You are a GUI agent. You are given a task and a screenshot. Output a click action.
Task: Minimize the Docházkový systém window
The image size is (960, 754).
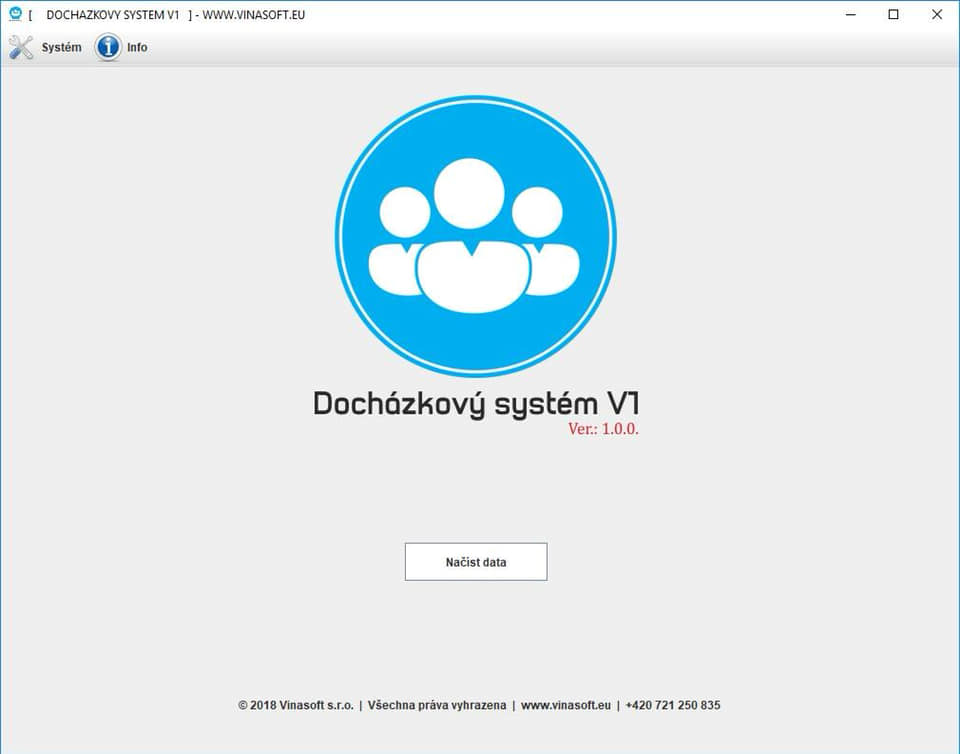850,15
